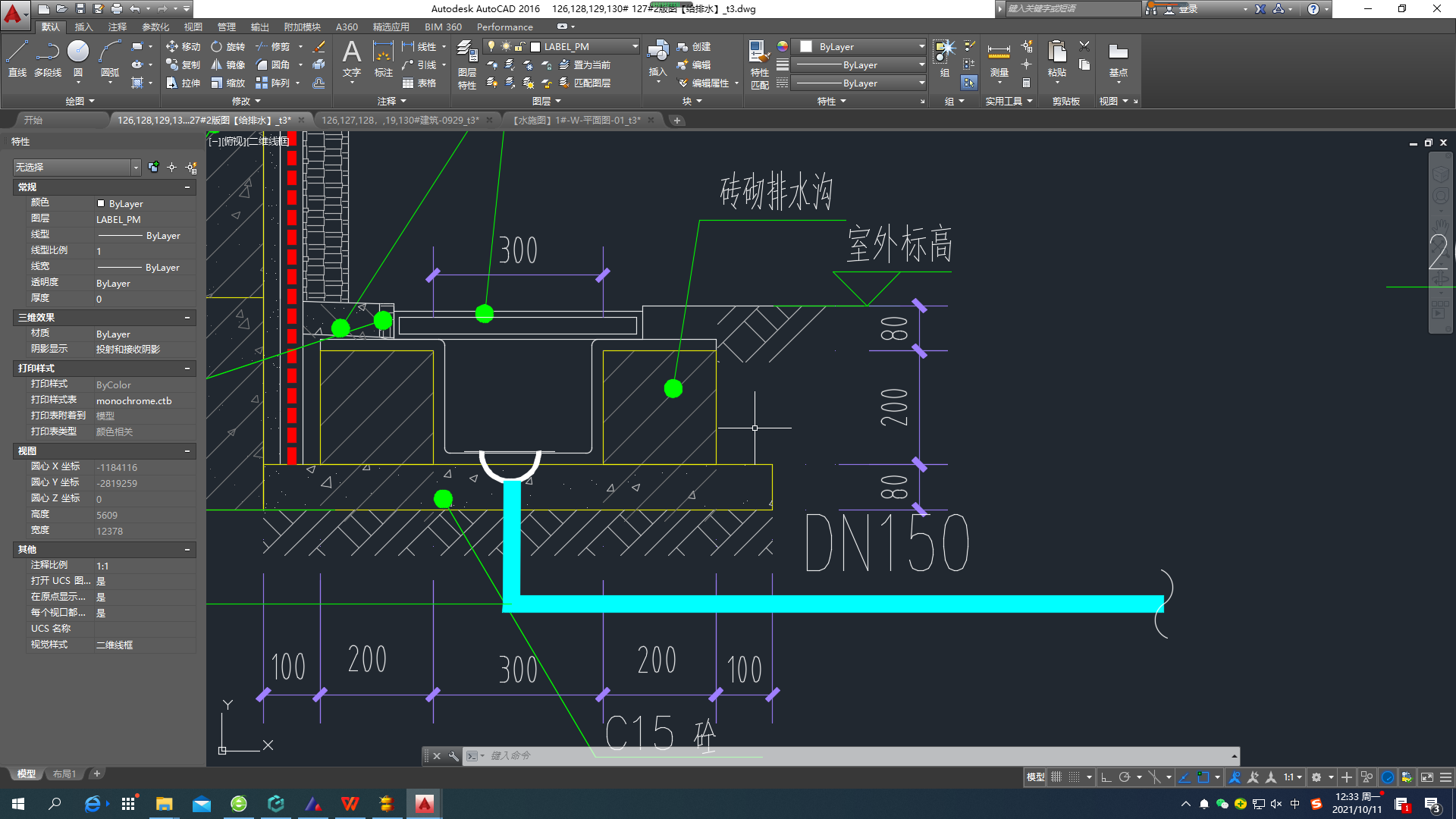
Task: Open the Dimension (标注) tool
Action: coord(383,58)
